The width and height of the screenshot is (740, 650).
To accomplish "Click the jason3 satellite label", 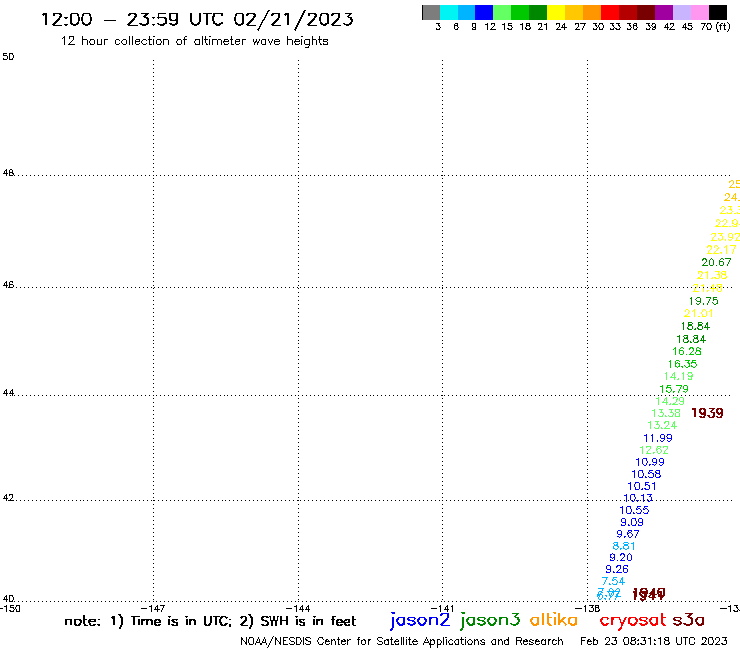I will click(490, 621).
